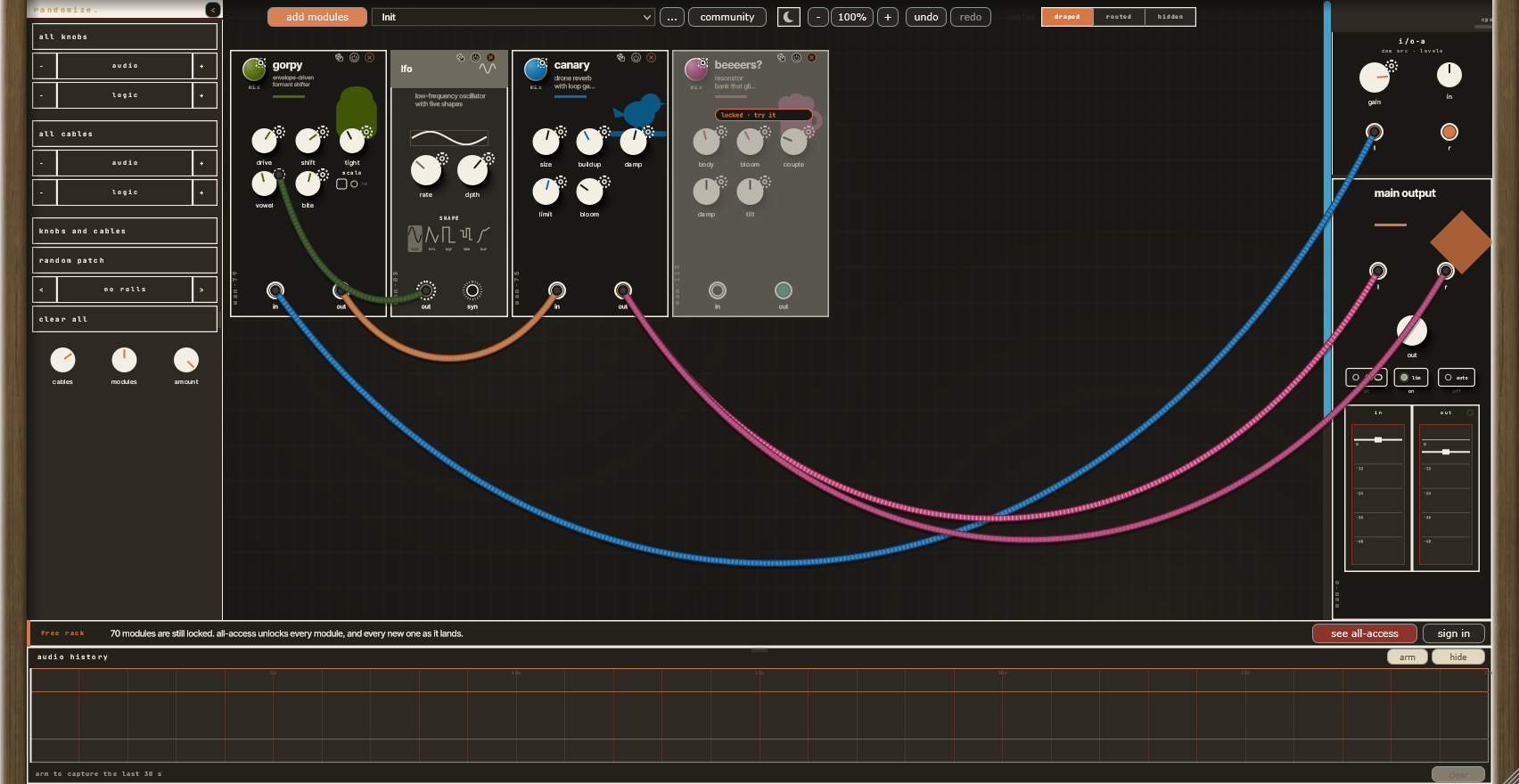Toggle the gorpy tight scale square switch
This screenshot has height=784, width=1519.
[341, 184]
